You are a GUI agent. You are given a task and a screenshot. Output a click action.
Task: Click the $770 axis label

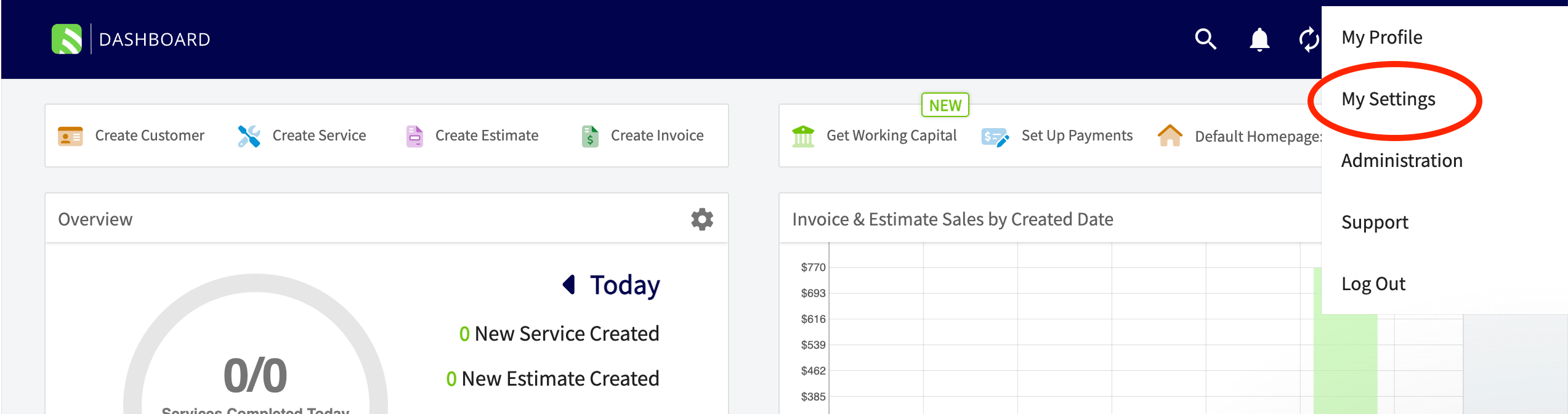click(813, 267)
